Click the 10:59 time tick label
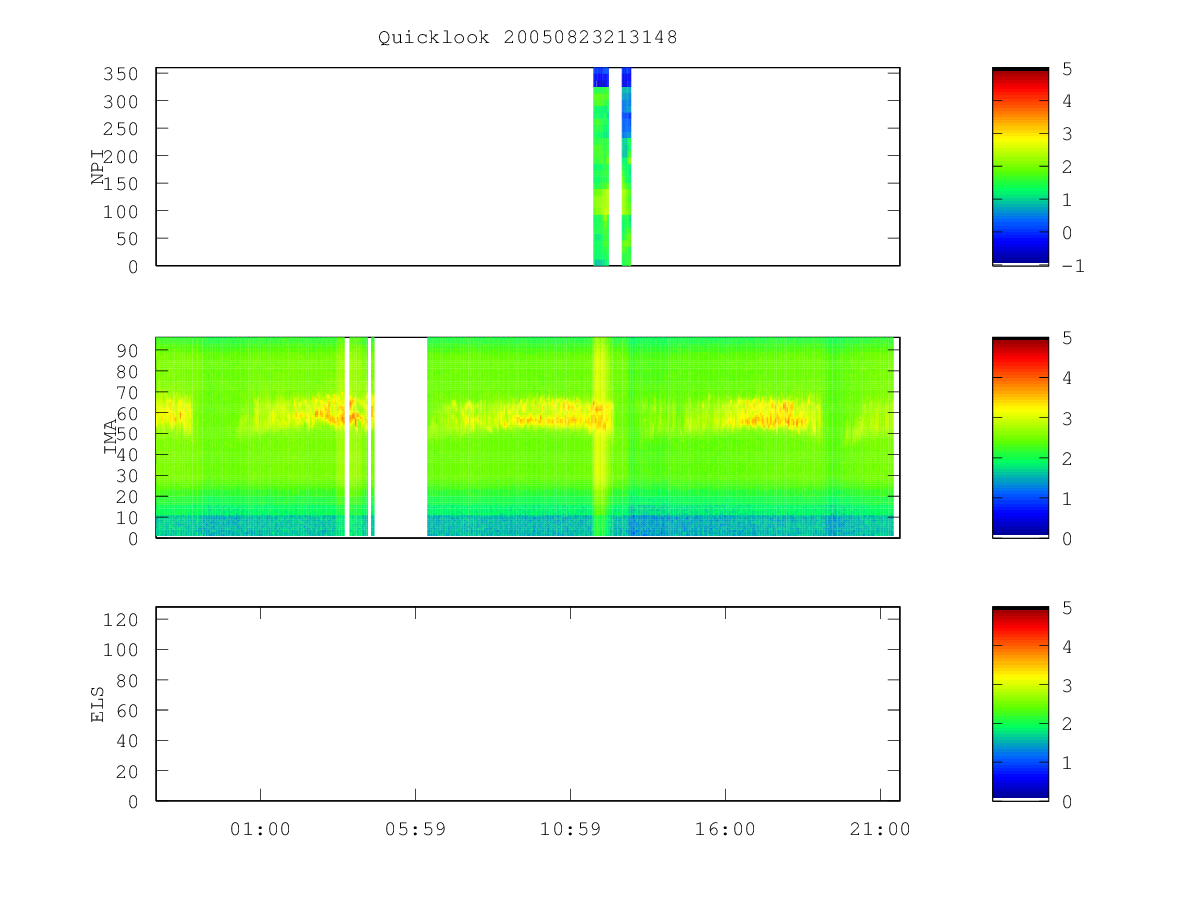Viewport: 1200px width, 900px height. click(x=570, y=829)
